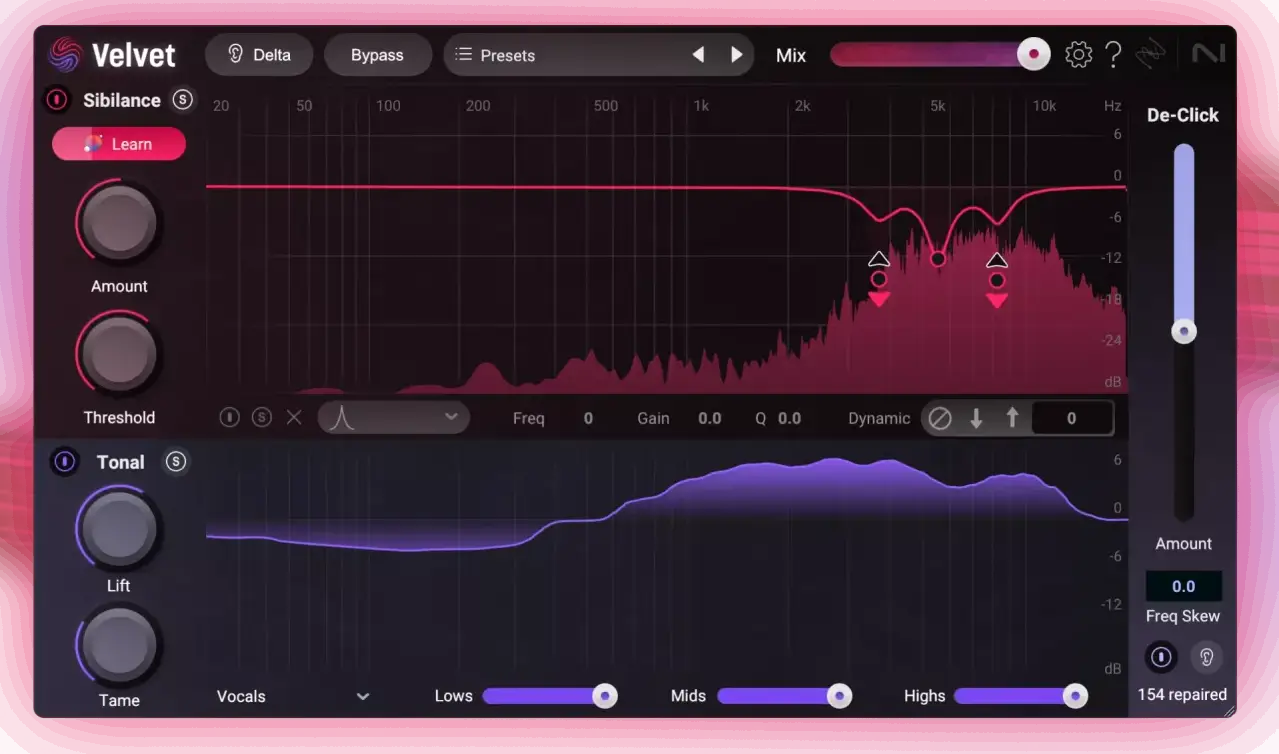Load the next preset with right arrow

737,55
